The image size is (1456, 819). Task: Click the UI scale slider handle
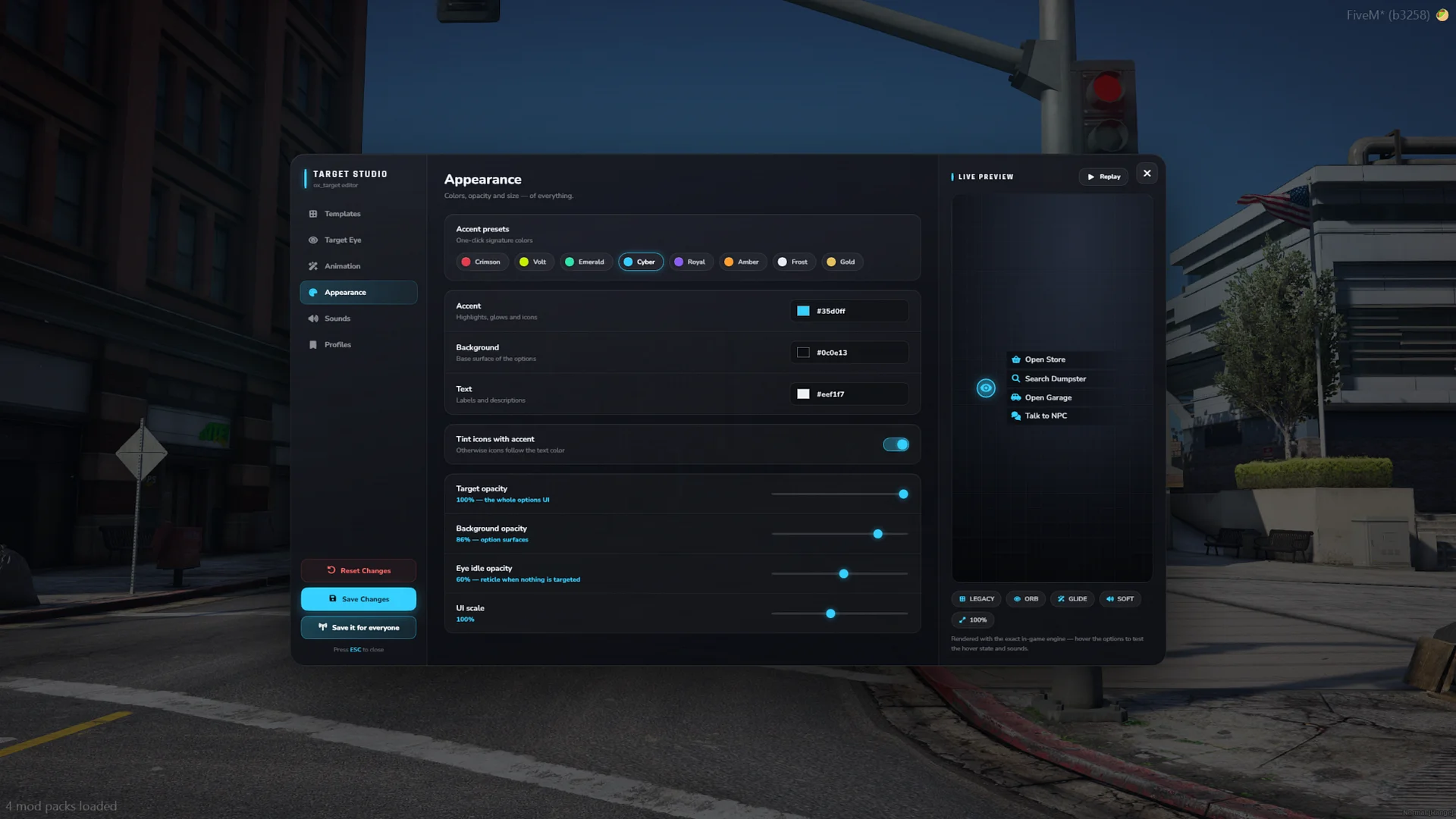tap(830, 613)
